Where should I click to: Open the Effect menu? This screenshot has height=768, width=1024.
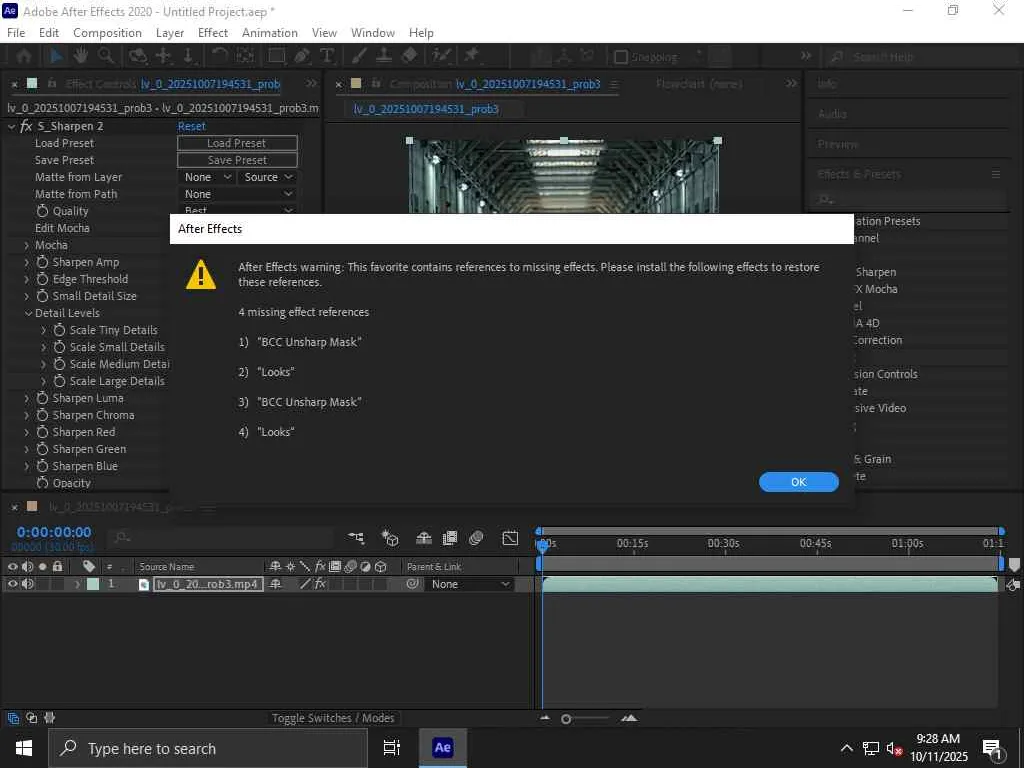tap(213, 33)
